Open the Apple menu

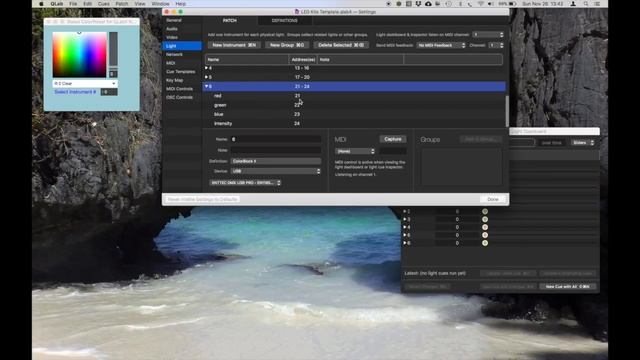41,4
